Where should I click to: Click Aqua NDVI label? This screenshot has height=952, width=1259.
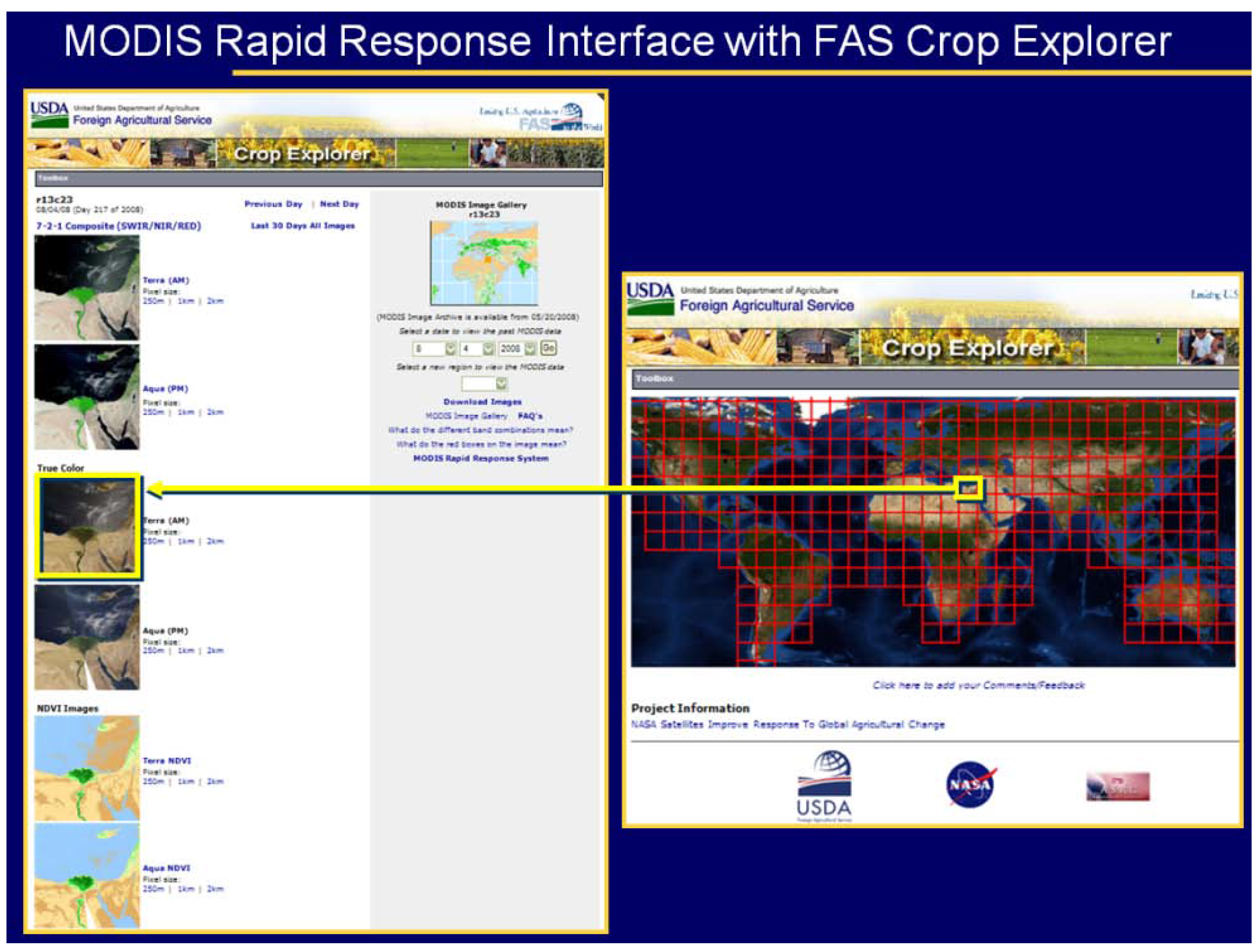[166, 868]
